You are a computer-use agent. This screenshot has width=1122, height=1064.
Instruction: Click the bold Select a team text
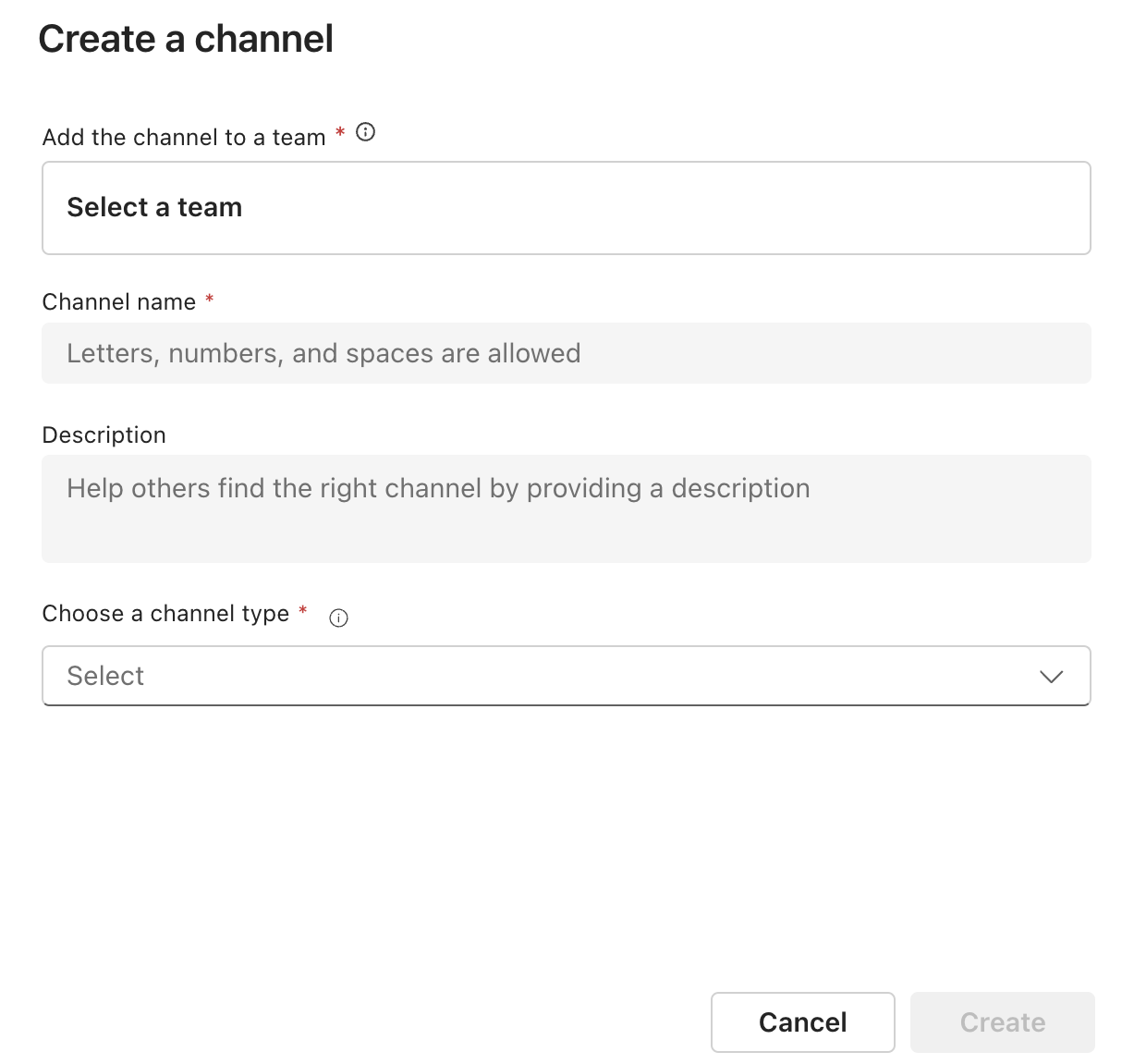tap(154, 207)
